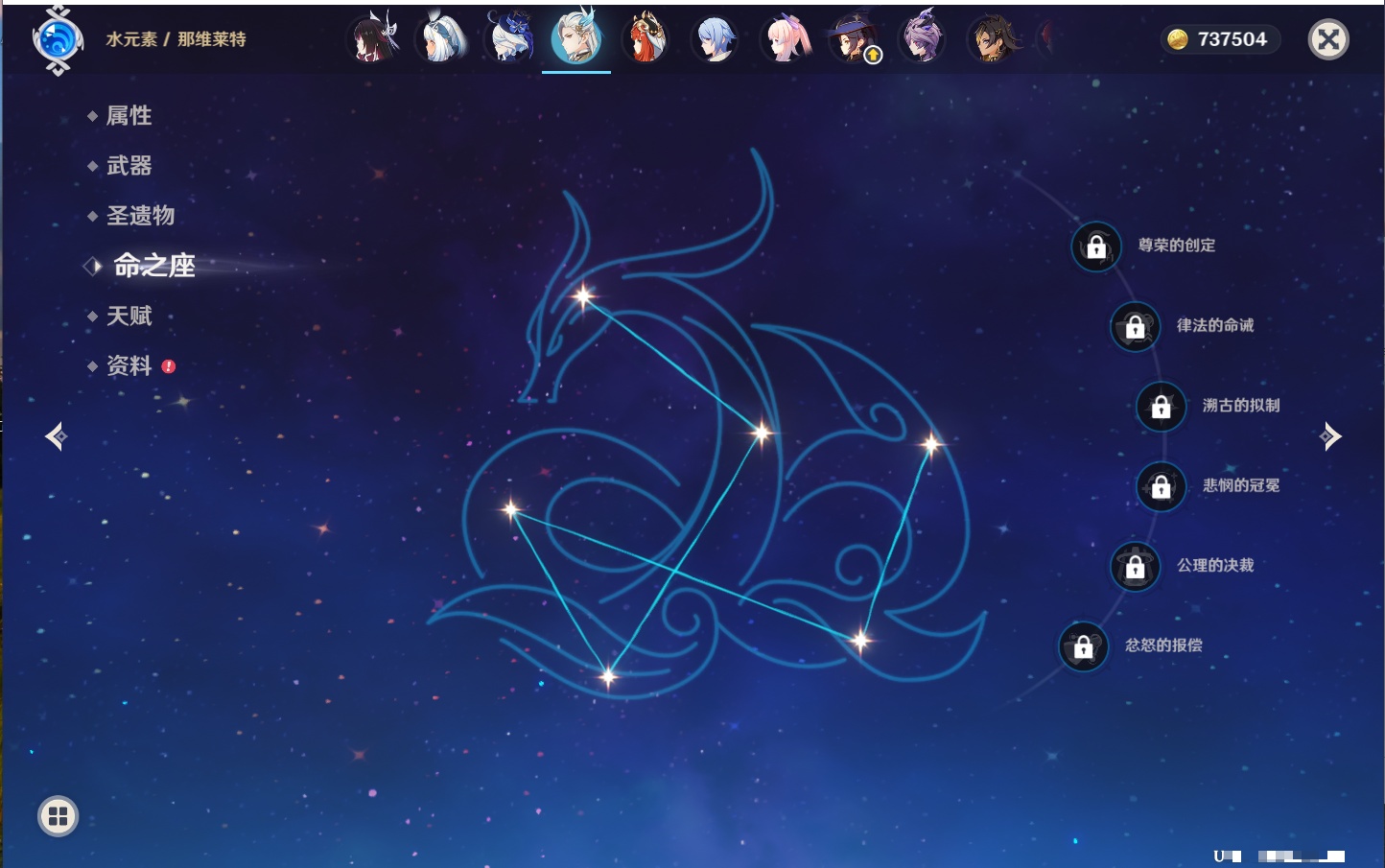Click the 水元素 / 那维莱特 title text
Image resolution: width=1385 pixels, height=868 pixels.
point(176,39)
